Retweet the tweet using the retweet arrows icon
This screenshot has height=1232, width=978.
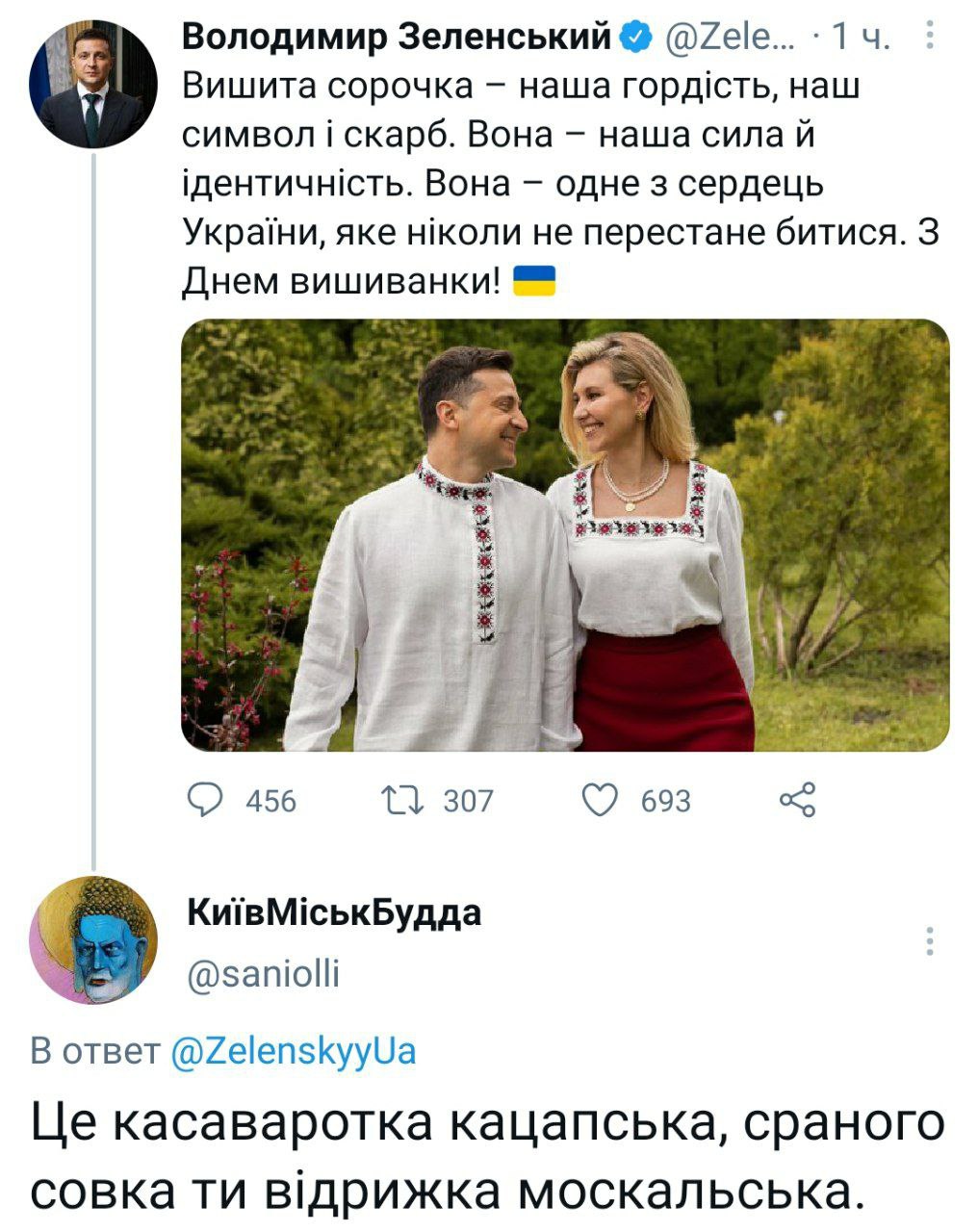399,799
